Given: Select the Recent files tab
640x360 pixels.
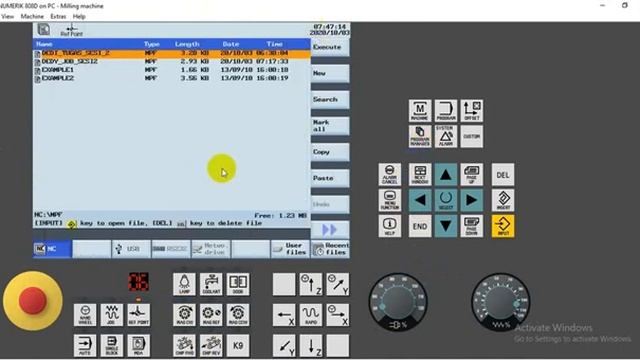Looking at the screenshot, I should pyautogui.click(x=330, y=249).
